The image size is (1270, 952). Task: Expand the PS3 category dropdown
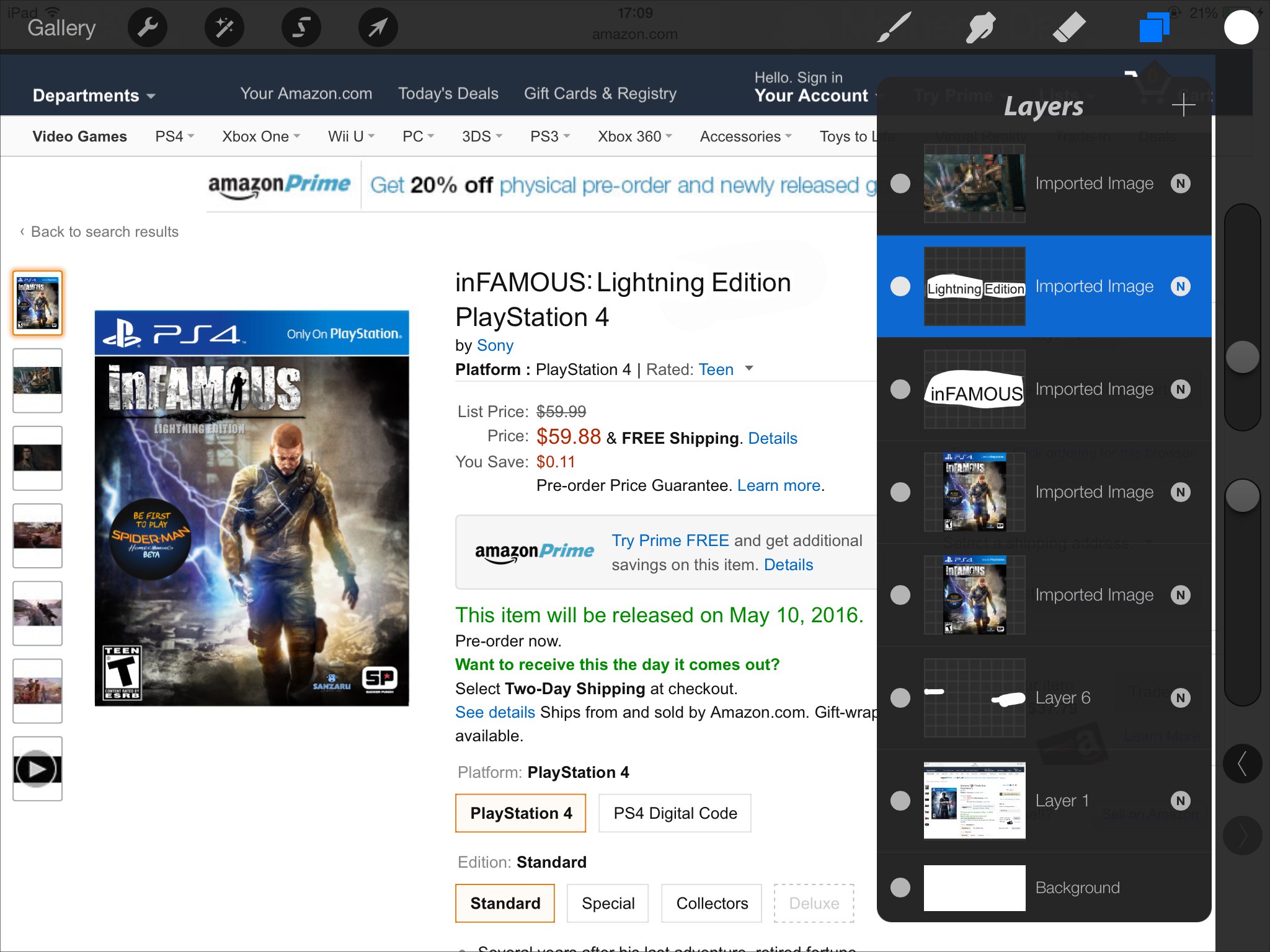click(x=550, y=136)
